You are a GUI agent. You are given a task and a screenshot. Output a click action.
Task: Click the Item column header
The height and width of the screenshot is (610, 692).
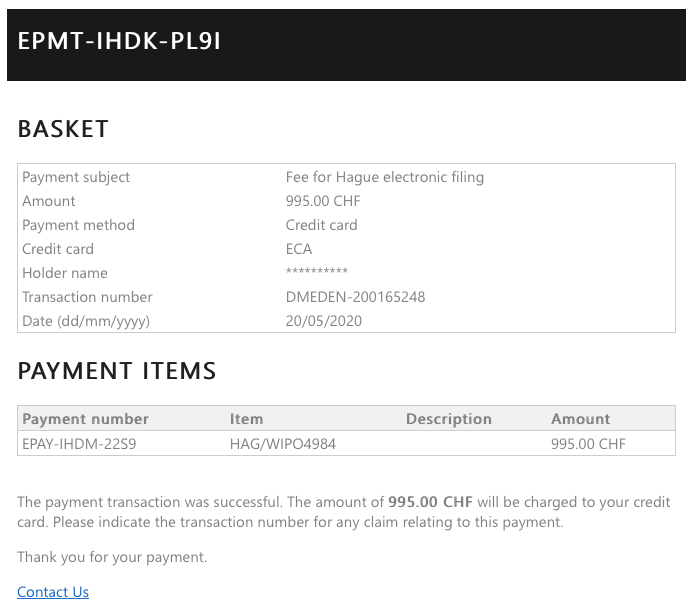[246, 419]
